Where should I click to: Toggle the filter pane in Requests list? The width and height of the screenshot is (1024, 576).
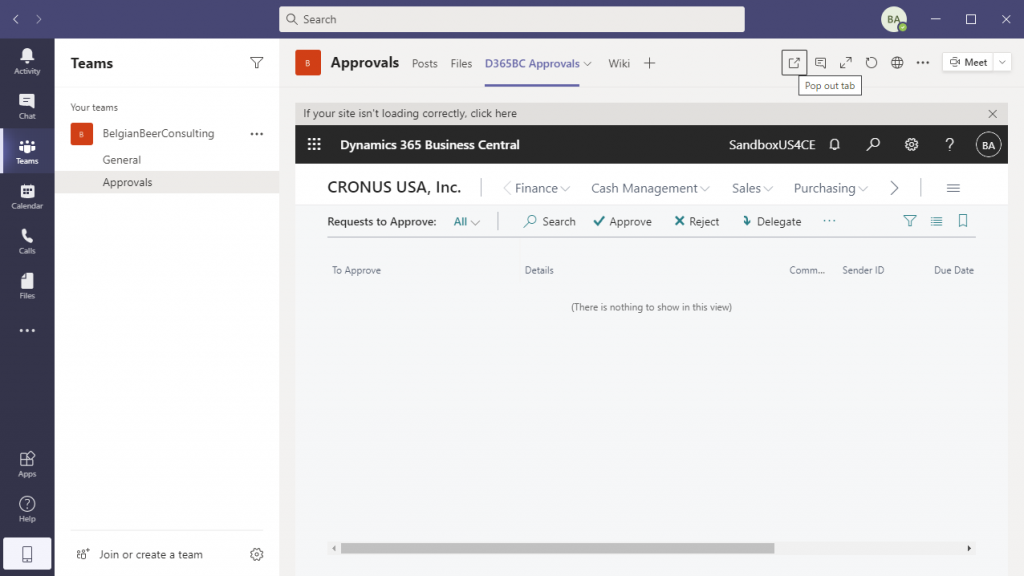point(910,221)
